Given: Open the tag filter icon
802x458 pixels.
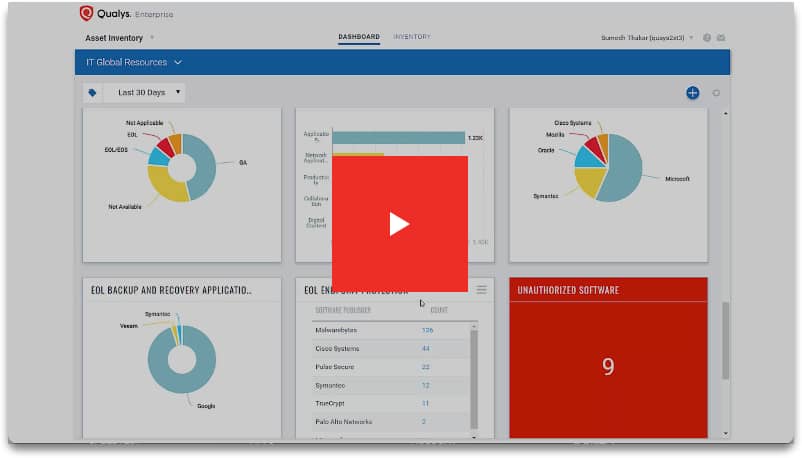Looking at the screenshot, I should point(92,93).
